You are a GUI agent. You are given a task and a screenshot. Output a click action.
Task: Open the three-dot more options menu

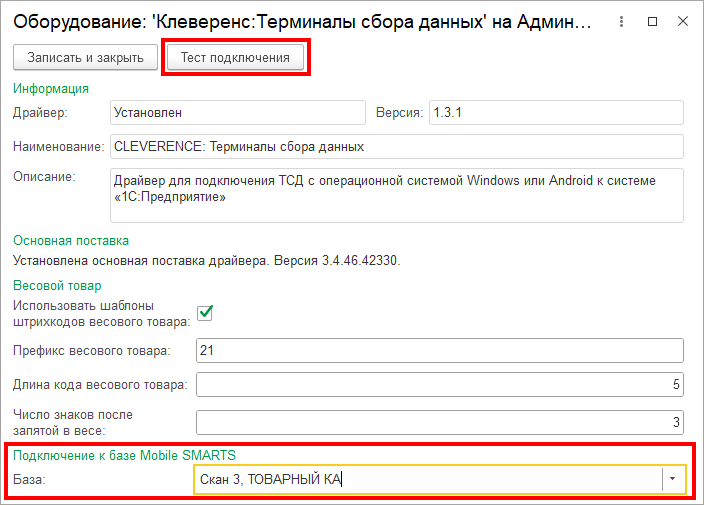[621, 22]
